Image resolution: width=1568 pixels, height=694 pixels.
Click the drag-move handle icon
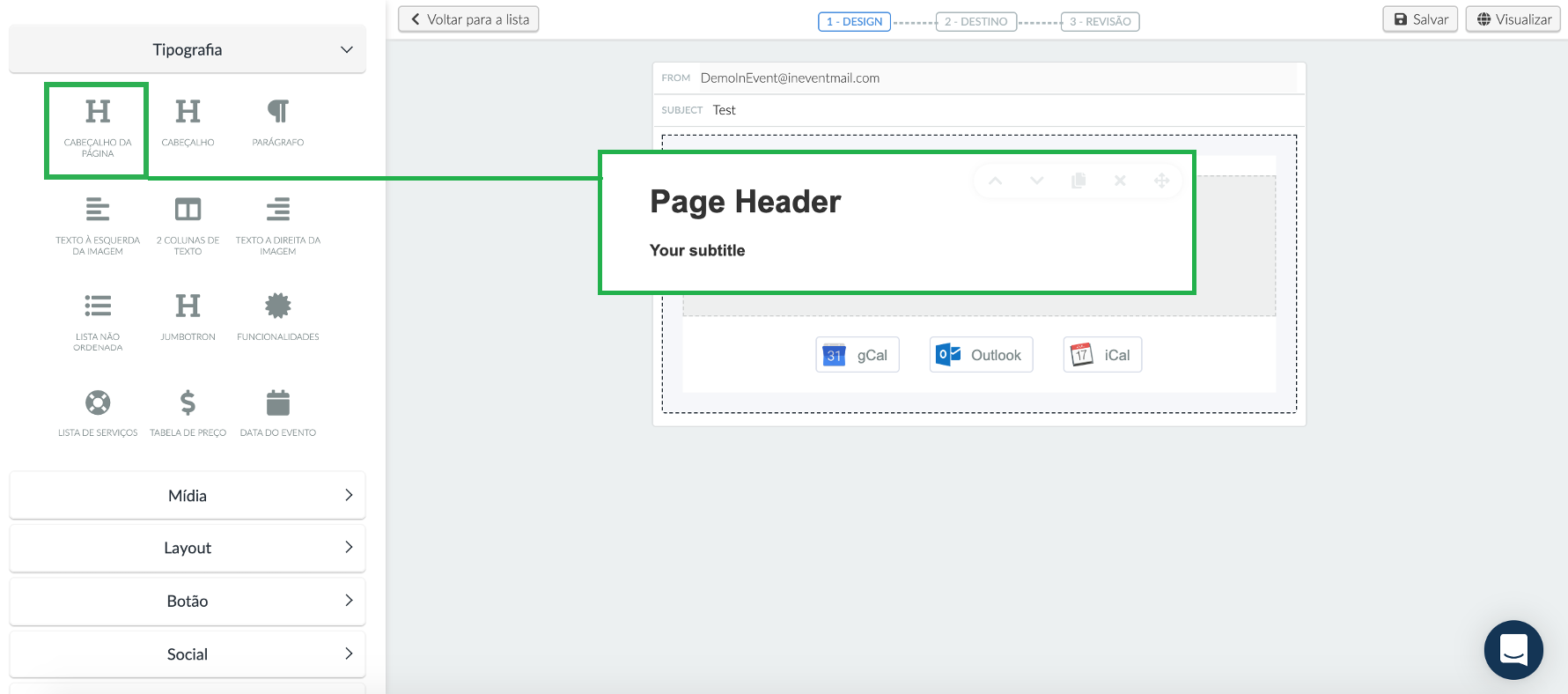[1161, 181]
